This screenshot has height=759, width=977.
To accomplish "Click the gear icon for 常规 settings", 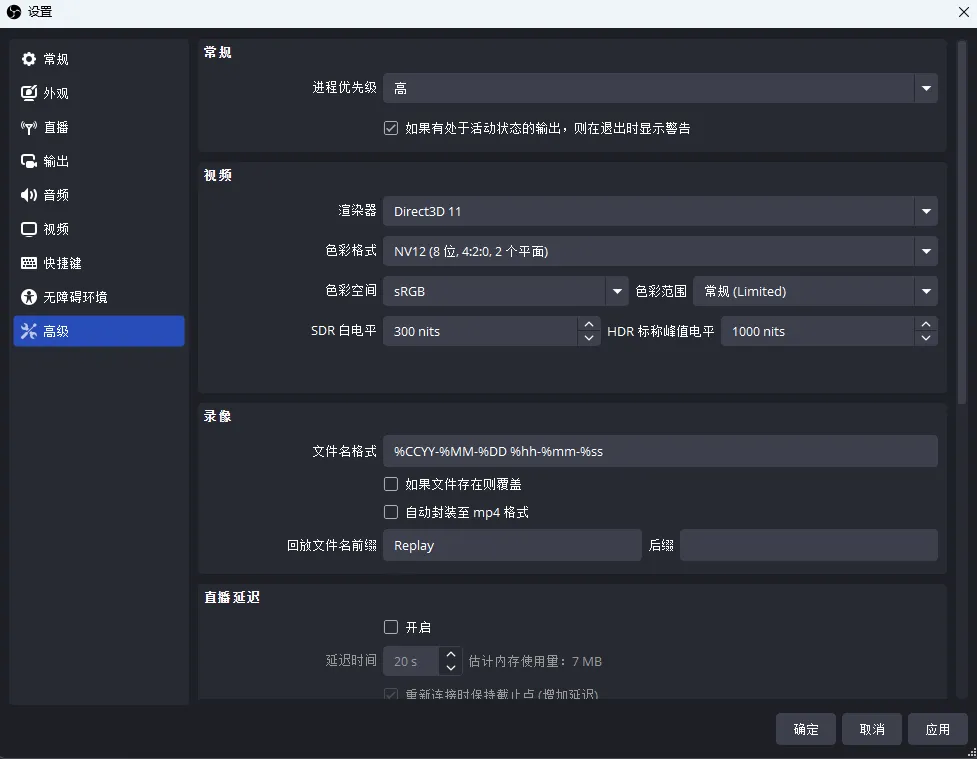I will pyautogui.click(x=29, y=59).
